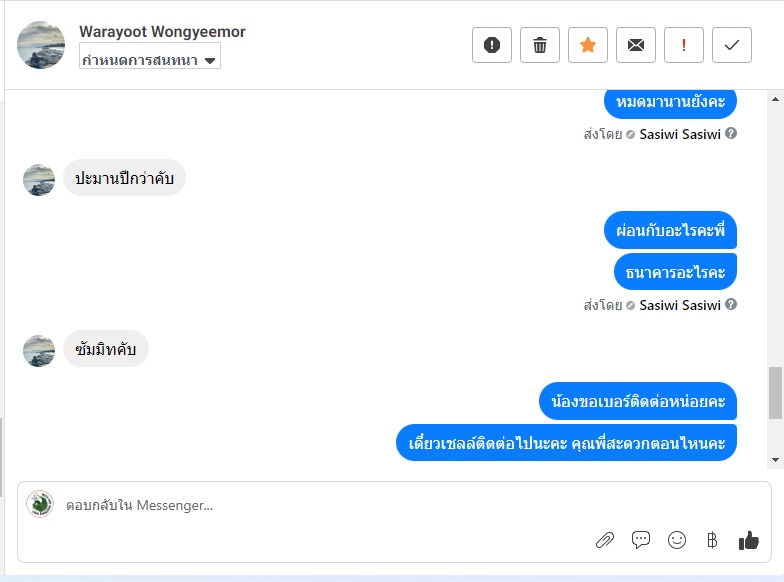Click scrollbar down arrow in chat
This screenshot has width=784, height=582.
click(775, 460)
